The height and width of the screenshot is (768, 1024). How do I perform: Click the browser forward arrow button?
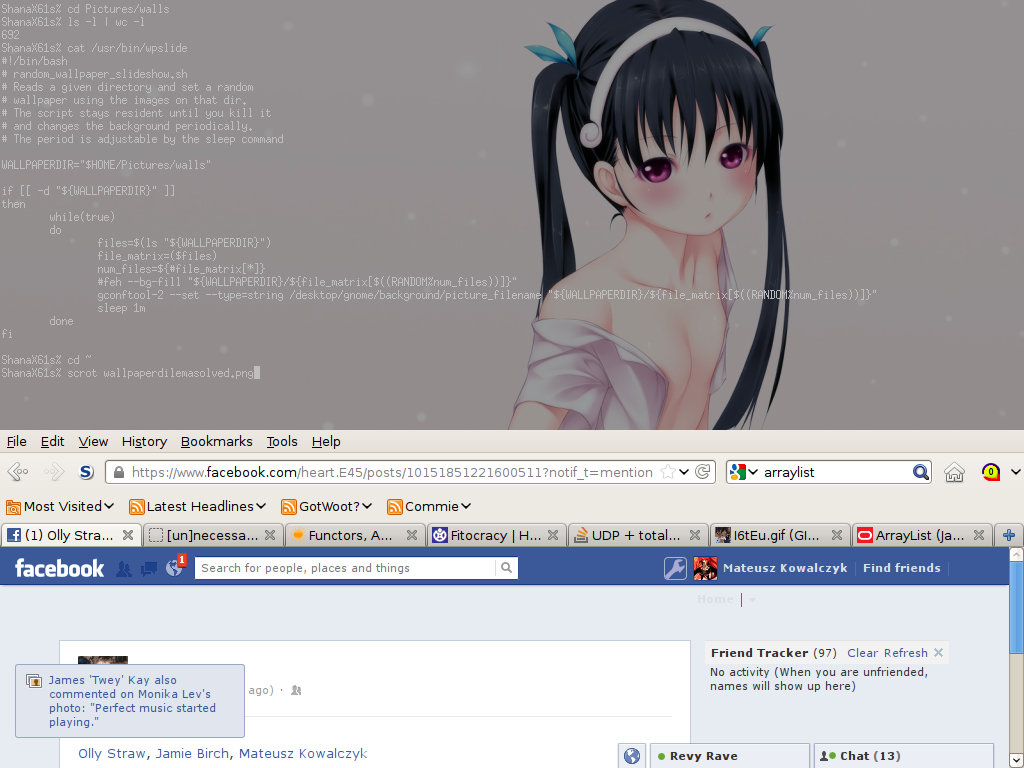[54, 472]
